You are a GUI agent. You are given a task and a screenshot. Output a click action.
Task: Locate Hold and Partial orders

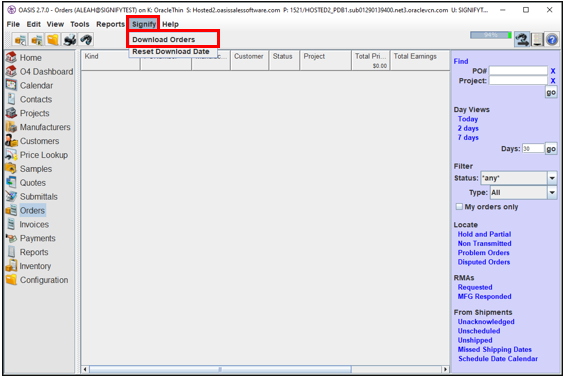pyautogui.click(x=484, y=234)
